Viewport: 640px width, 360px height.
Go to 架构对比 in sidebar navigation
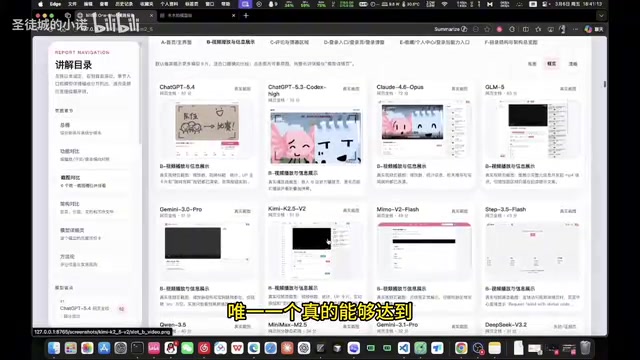click(94, 207)
